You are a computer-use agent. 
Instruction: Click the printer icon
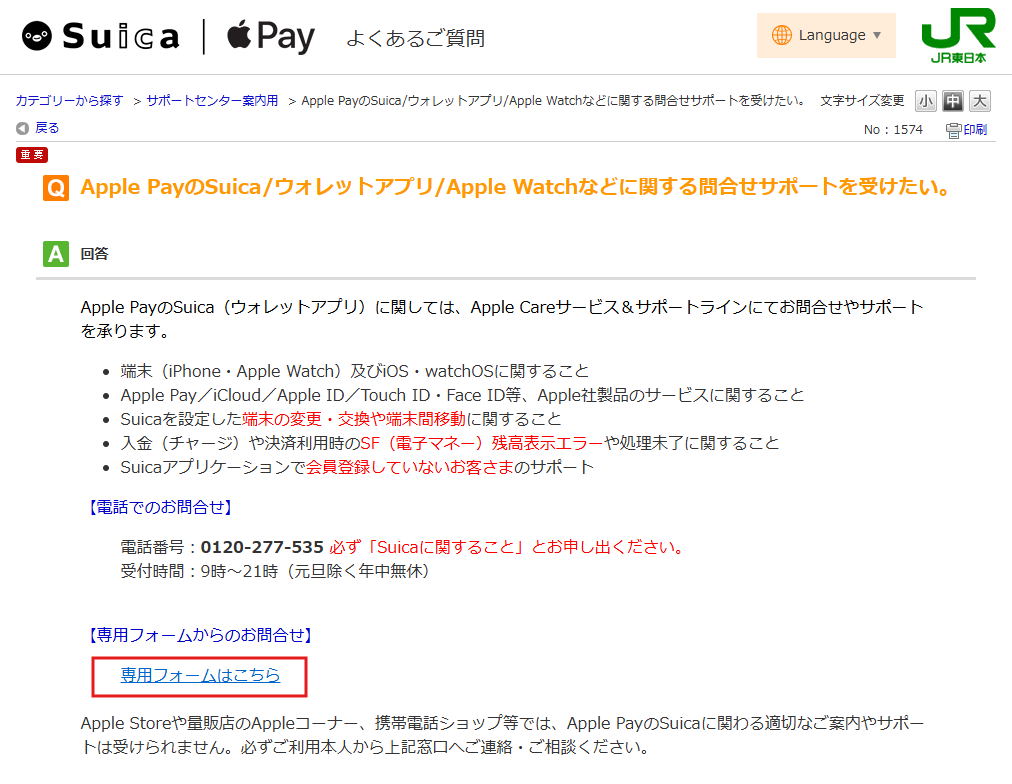point(953,130)
